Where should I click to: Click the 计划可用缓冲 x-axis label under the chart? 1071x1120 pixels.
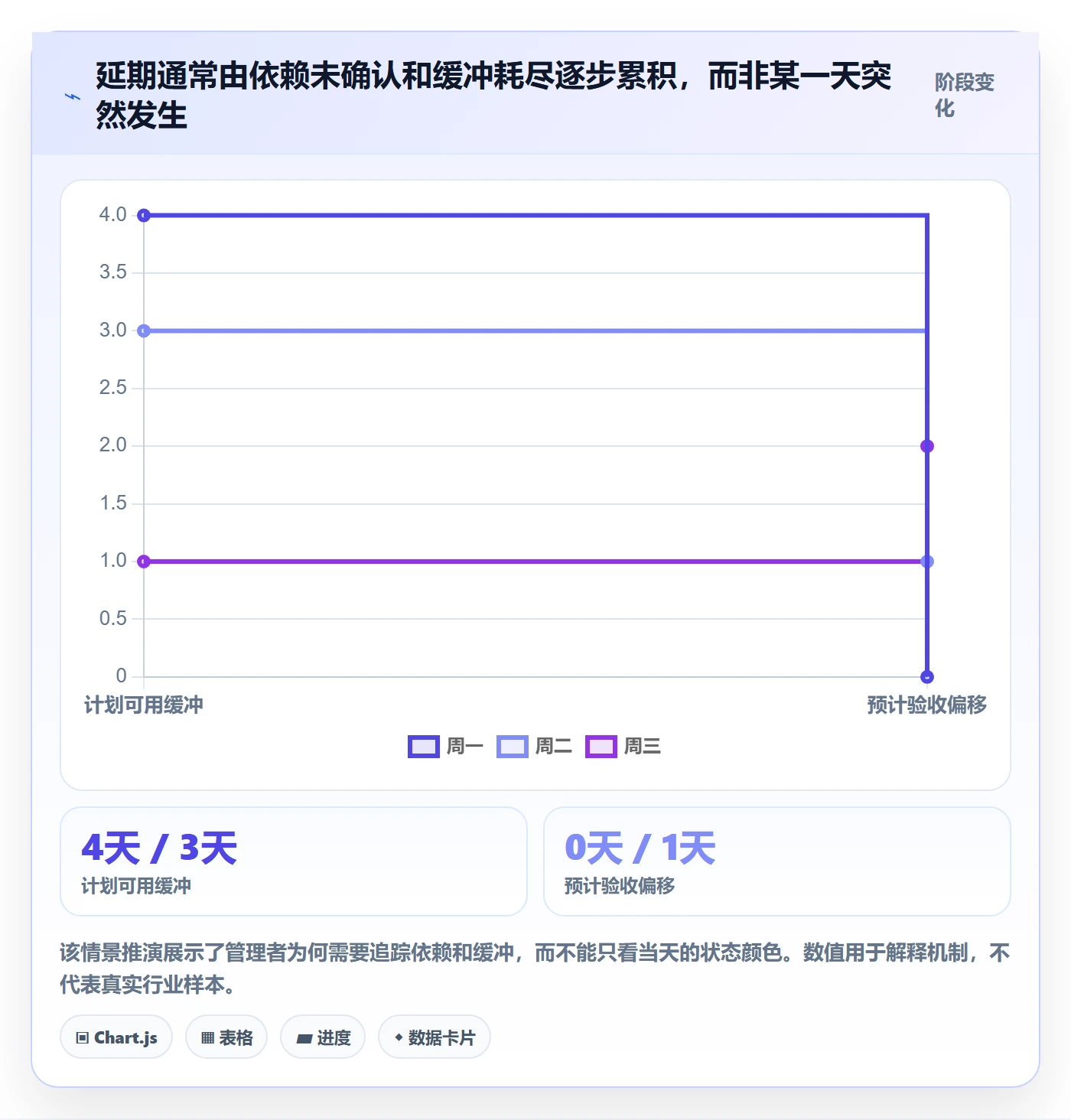pos(144,705)
